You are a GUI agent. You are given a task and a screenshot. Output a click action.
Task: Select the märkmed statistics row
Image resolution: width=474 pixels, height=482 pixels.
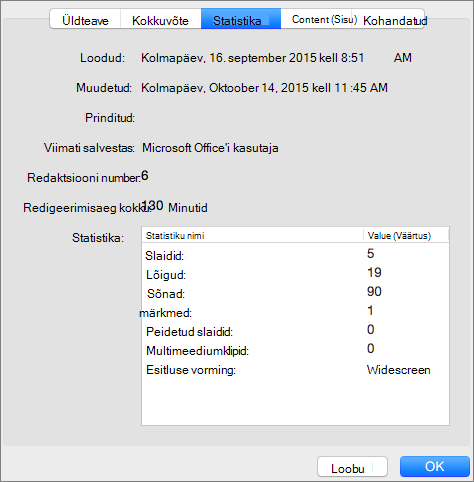tap(295, 312)
